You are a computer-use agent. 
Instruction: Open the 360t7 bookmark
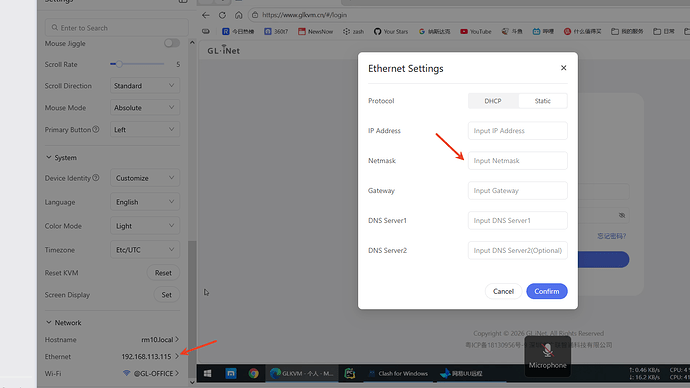(x=276, y=31)
